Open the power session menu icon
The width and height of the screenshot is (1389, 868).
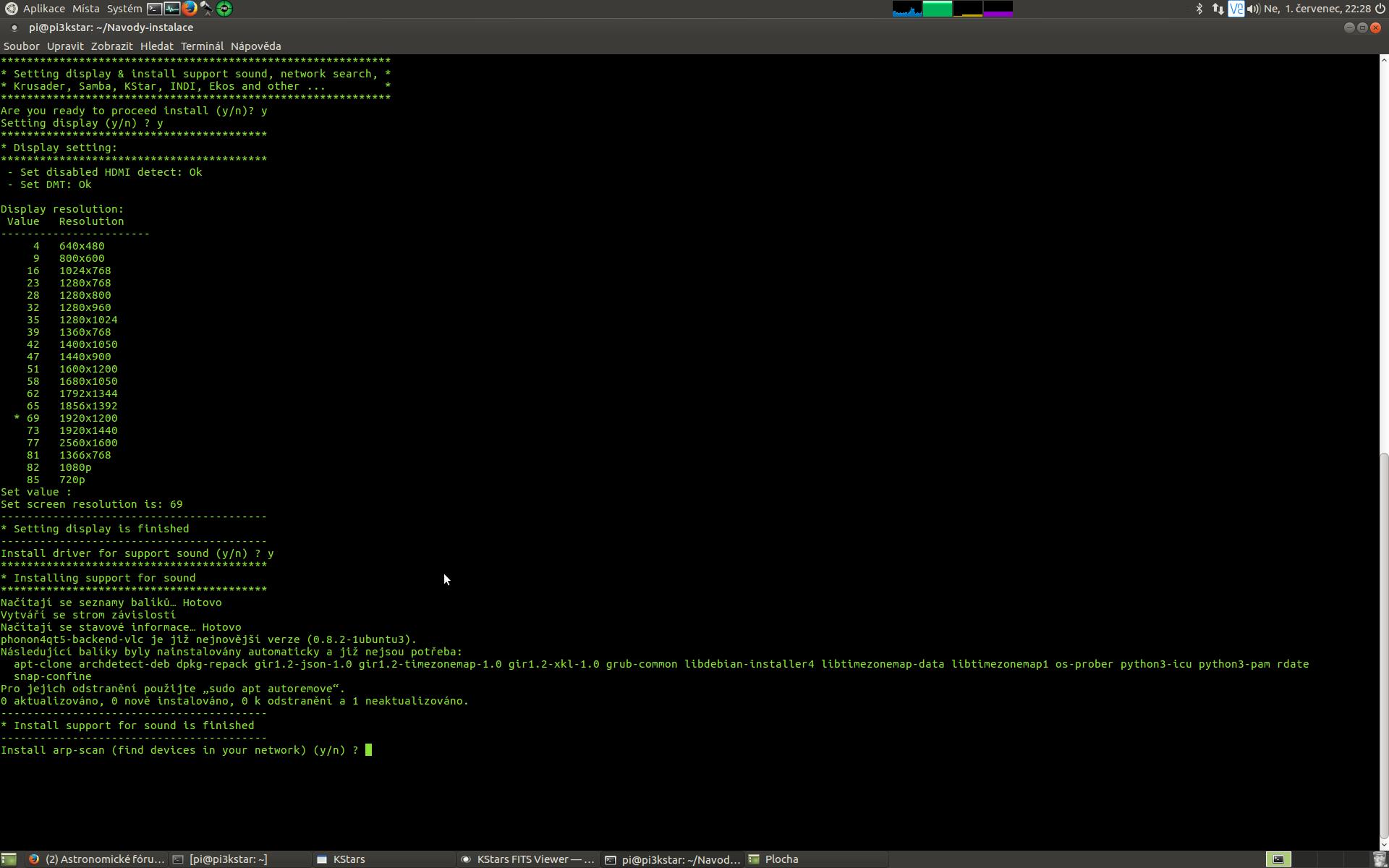click(x=1380, y=9)
